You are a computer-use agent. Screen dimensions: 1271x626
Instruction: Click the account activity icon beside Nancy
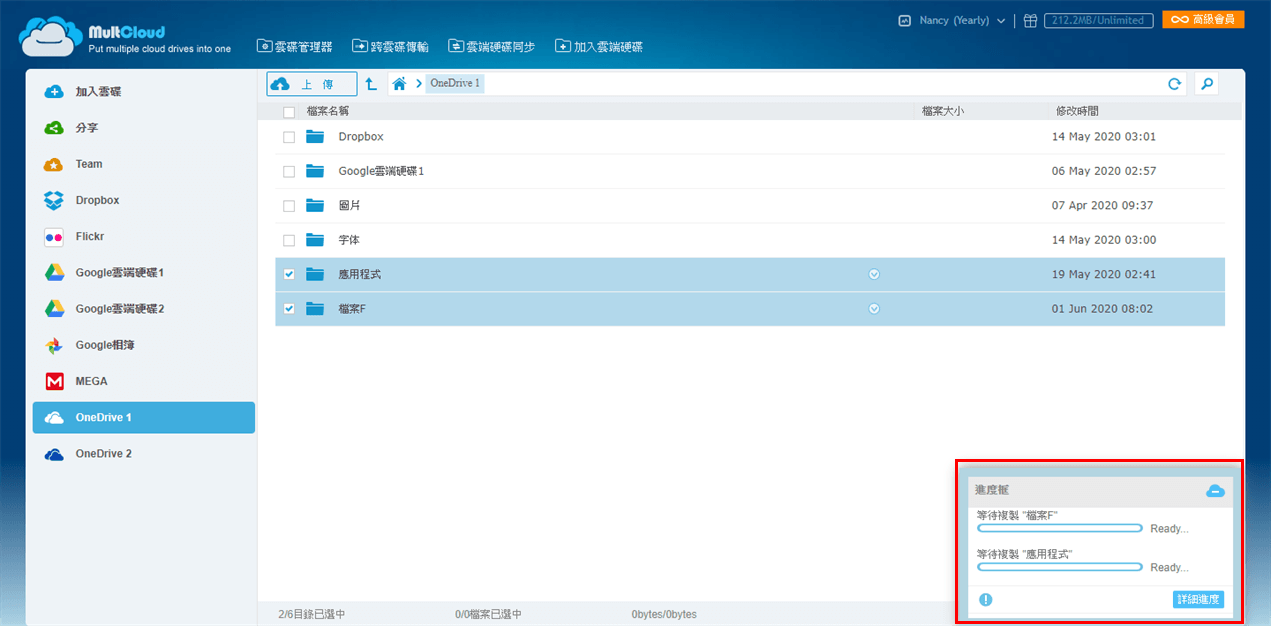coord(904,20)
